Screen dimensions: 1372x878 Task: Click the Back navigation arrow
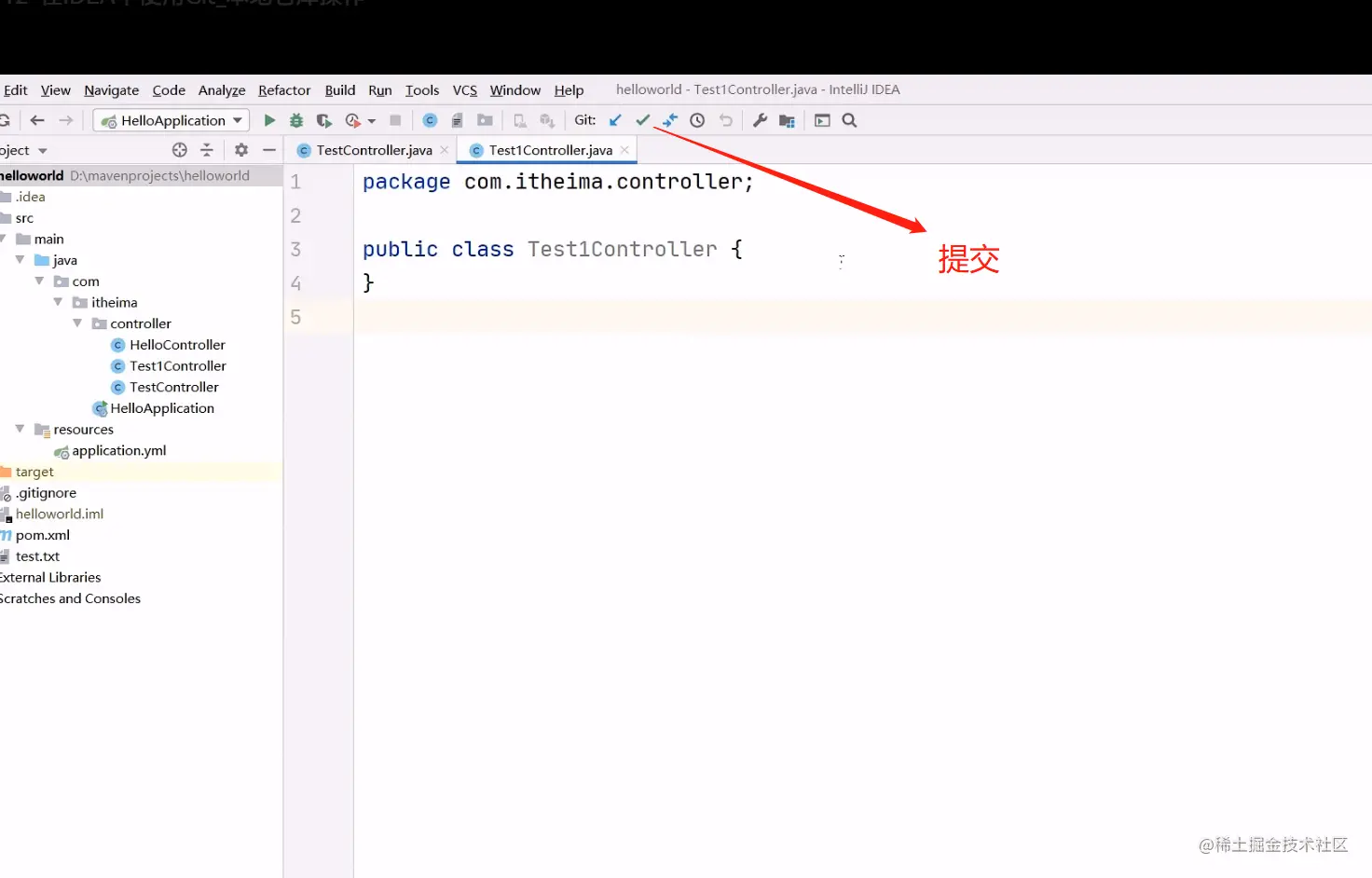pos(37,120)
